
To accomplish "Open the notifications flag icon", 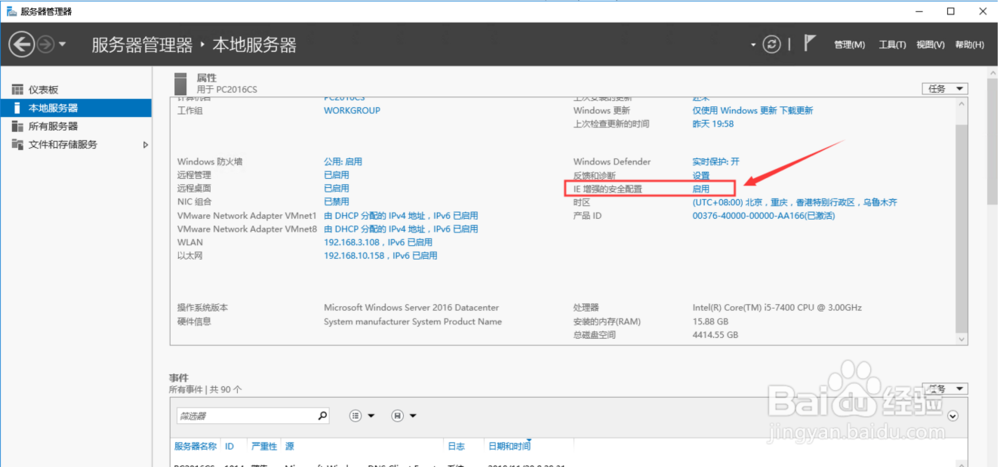I will click(809, 43).
